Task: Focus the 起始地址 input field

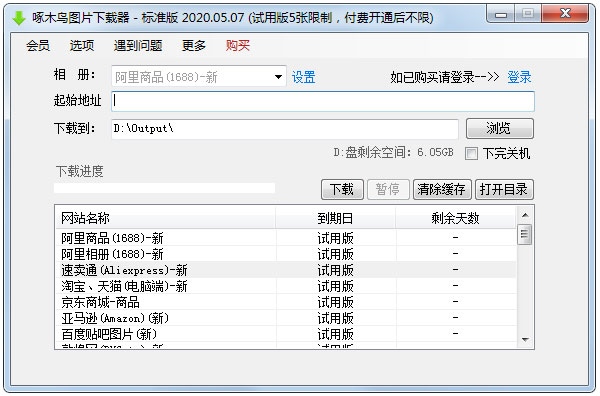Action: pos(323,101)
